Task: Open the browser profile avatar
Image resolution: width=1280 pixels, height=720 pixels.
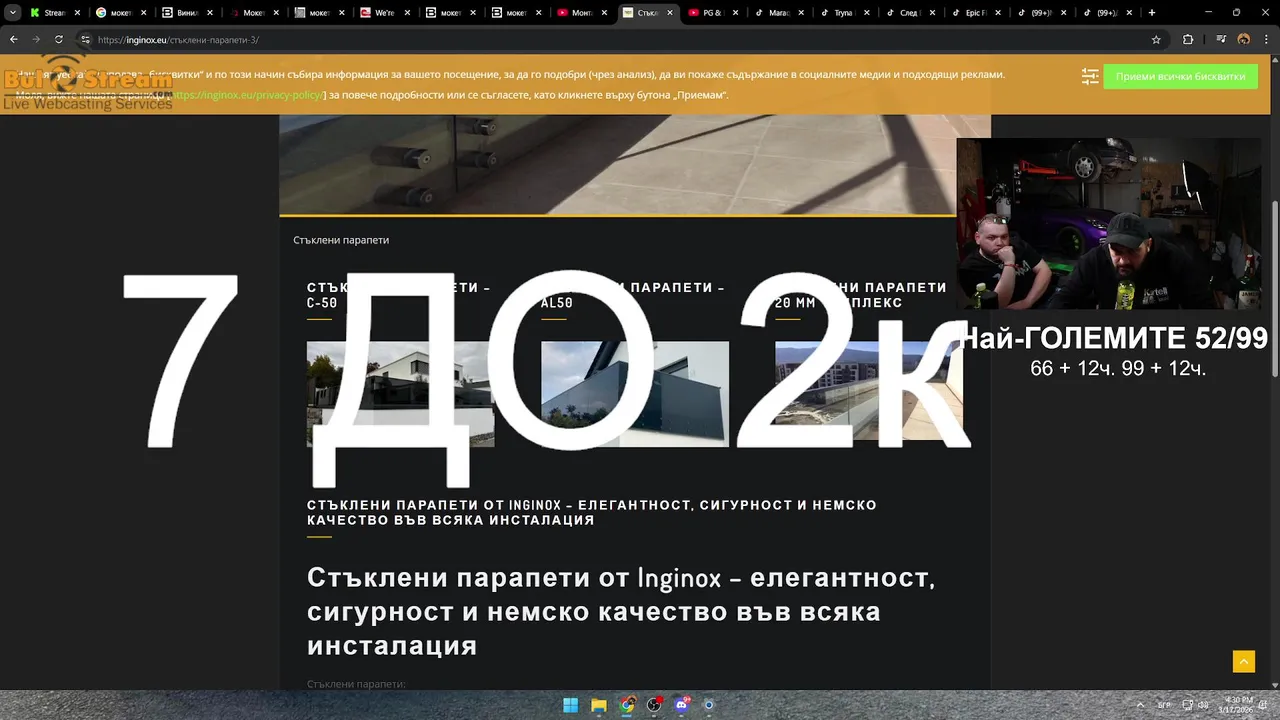Action: 1244,39
